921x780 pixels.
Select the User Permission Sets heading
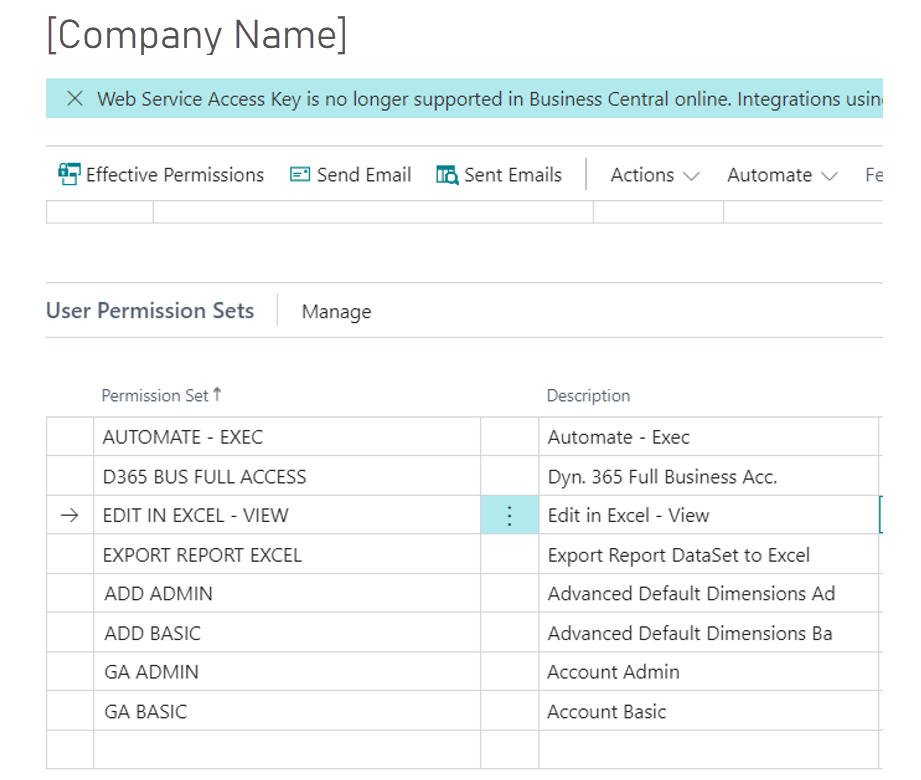click(150, 311)
